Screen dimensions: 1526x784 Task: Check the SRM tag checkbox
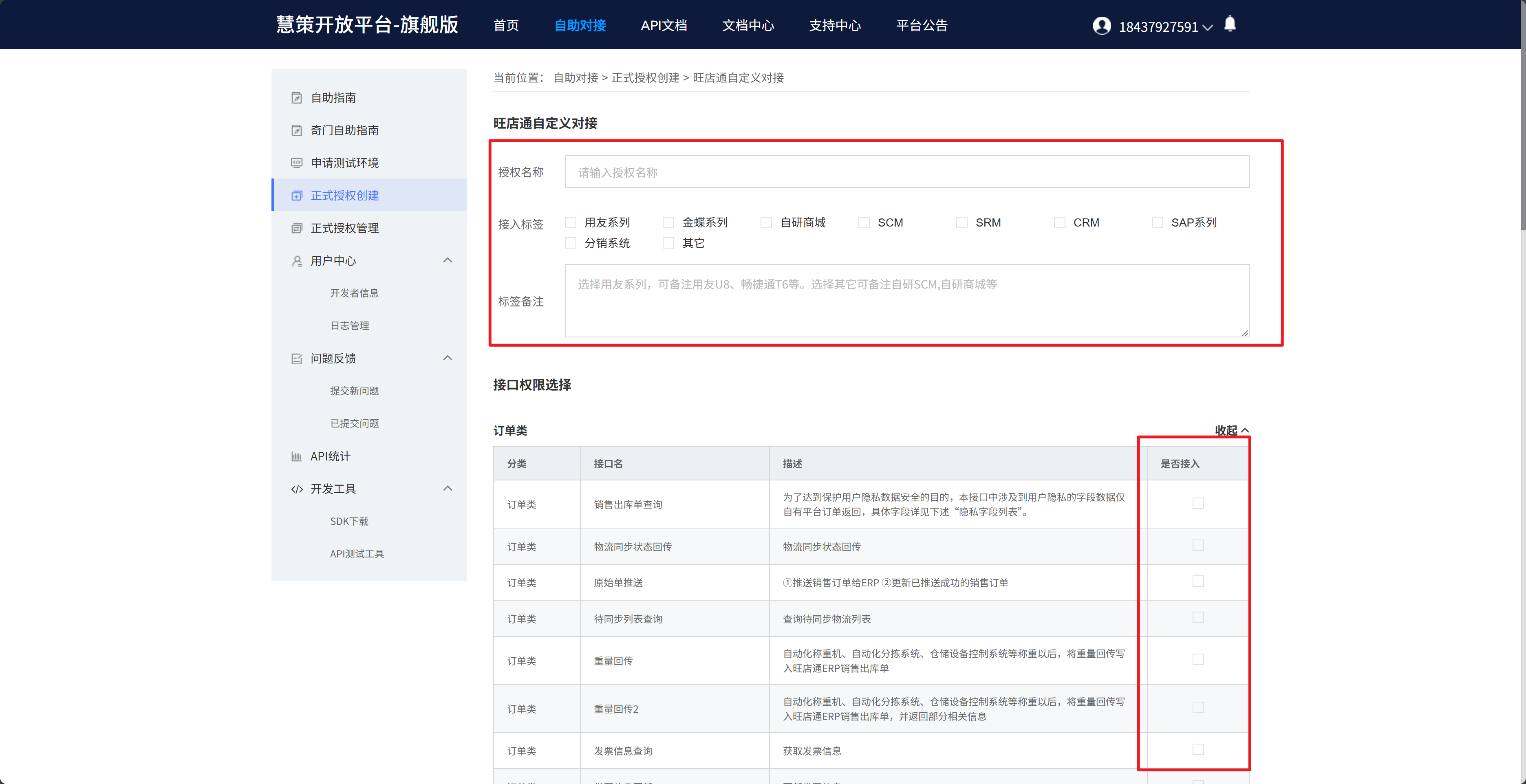962,222
